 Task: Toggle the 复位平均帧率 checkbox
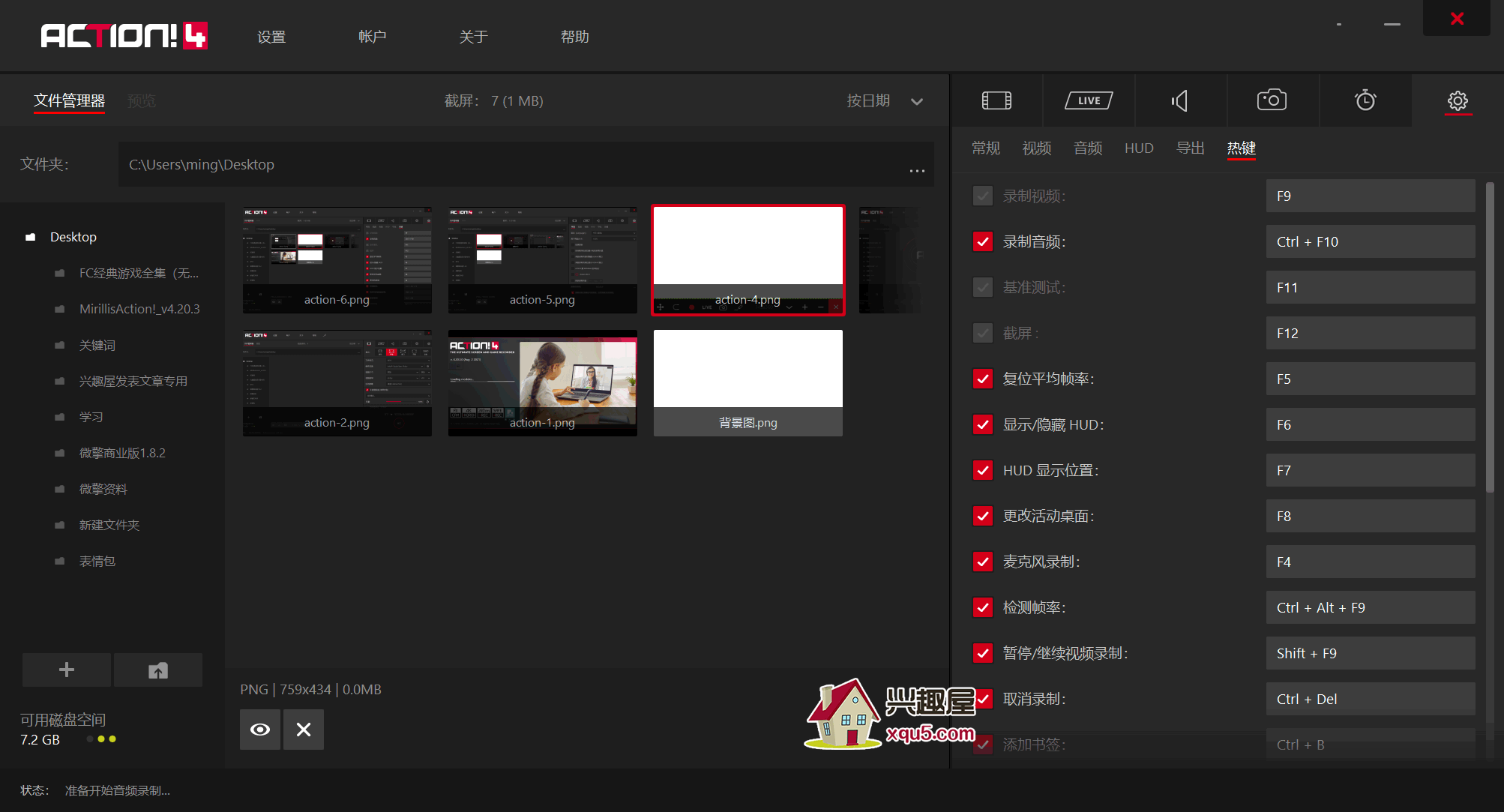983,379
